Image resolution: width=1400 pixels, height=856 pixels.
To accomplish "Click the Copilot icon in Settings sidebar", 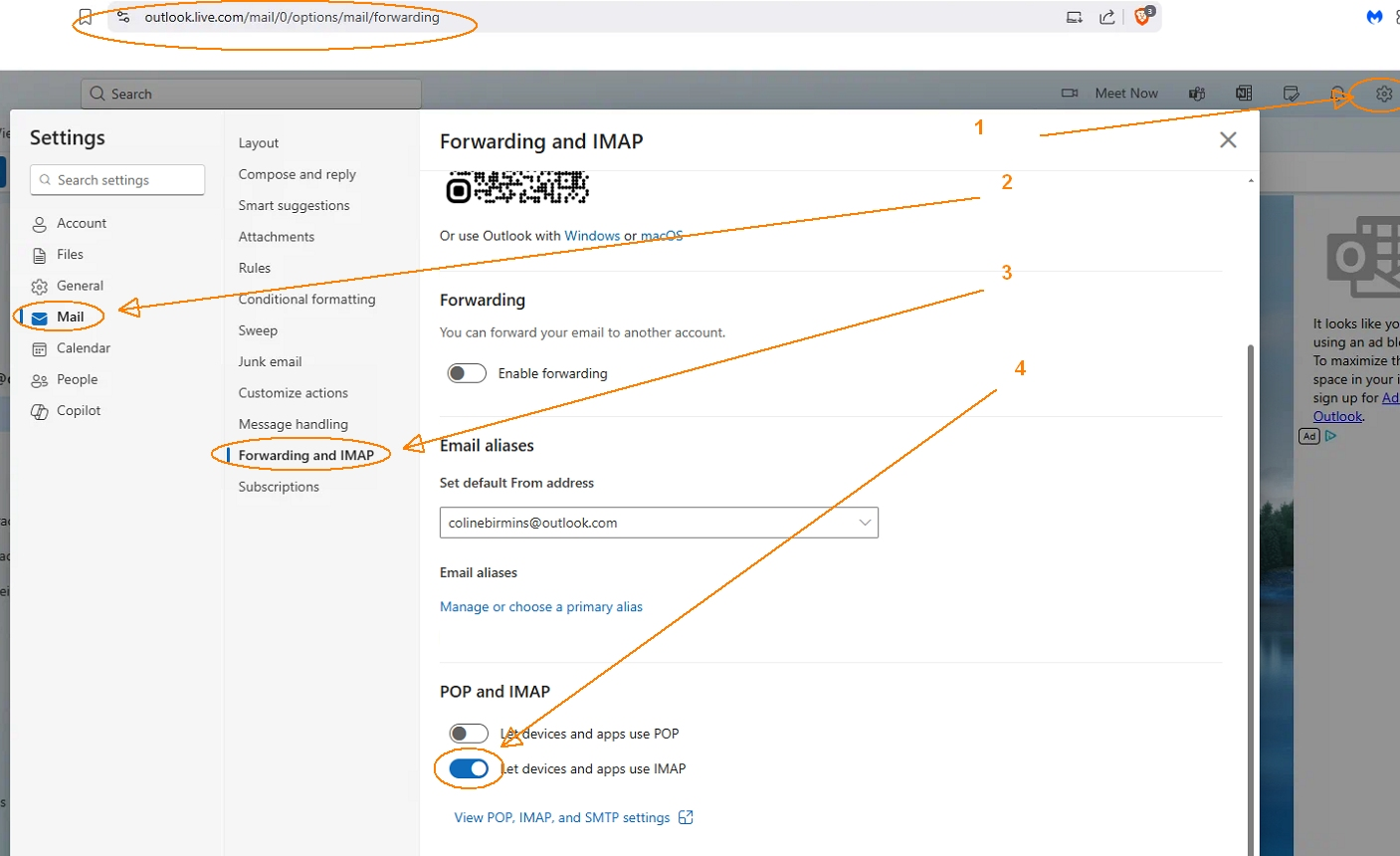I will click(x=40, y=411).
